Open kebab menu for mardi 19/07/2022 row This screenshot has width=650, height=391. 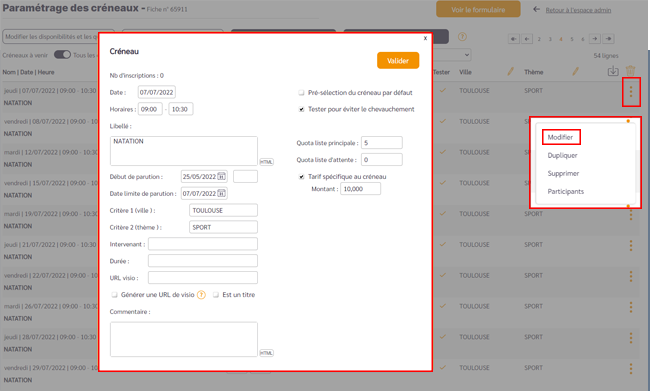pos(631,214)
